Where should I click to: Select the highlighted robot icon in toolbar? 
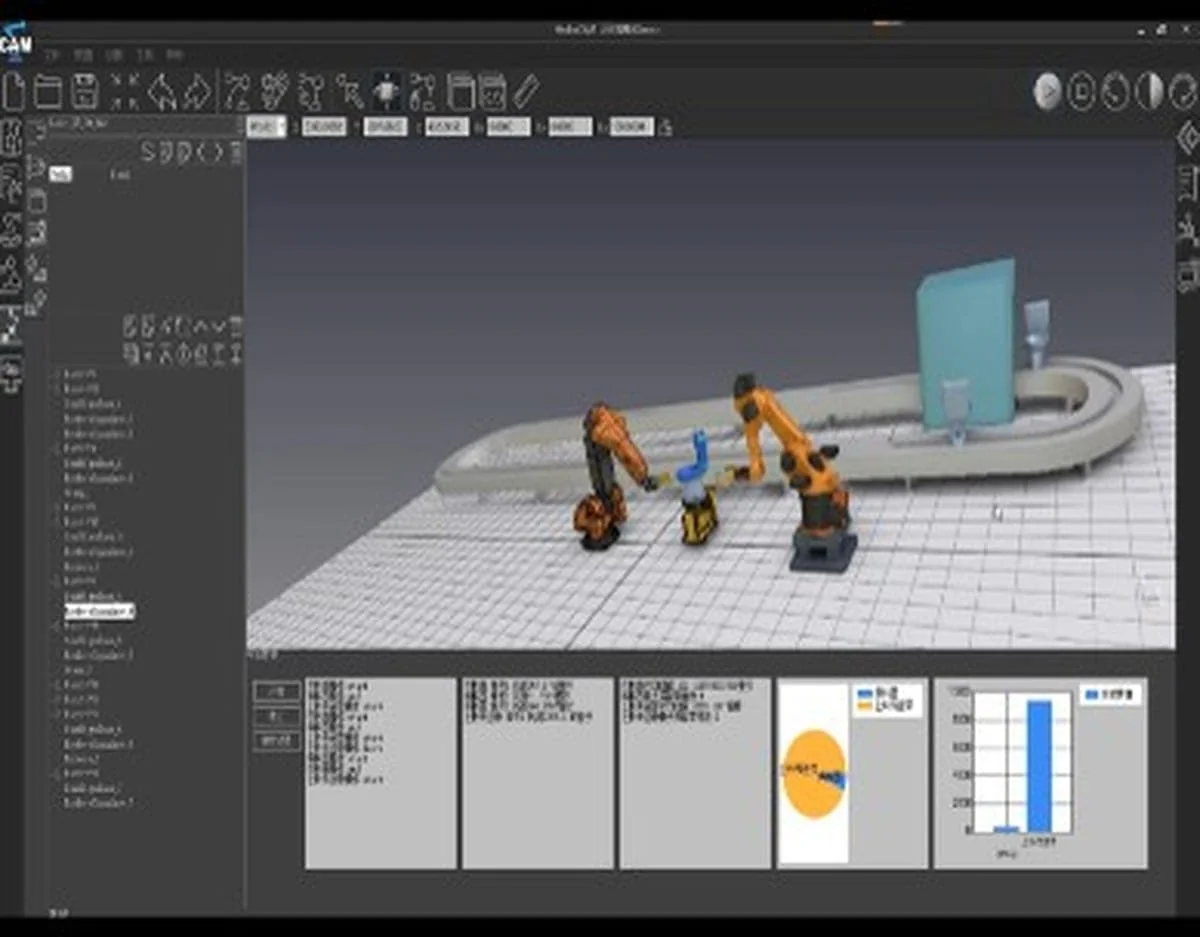[386, 91]
